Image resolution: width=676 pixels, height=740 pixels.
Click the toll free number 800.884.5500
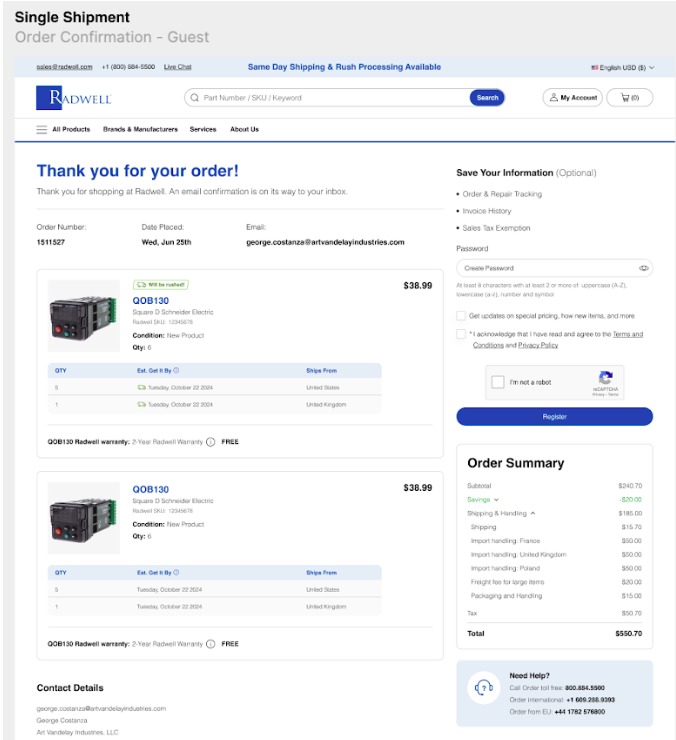584,688
